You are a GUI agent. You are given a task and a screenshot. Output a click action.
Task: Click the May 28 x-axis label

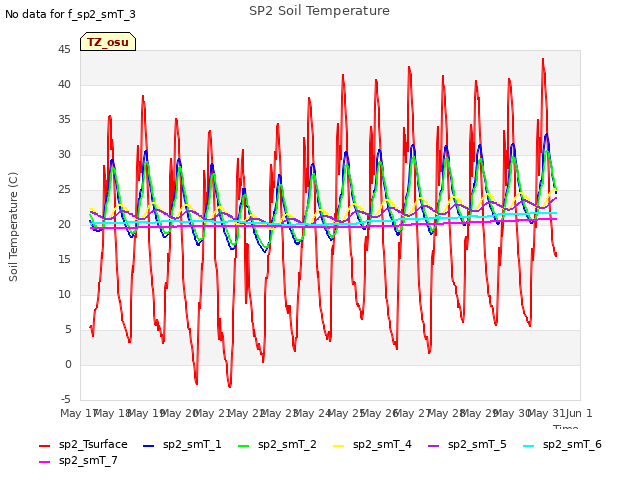446,413
